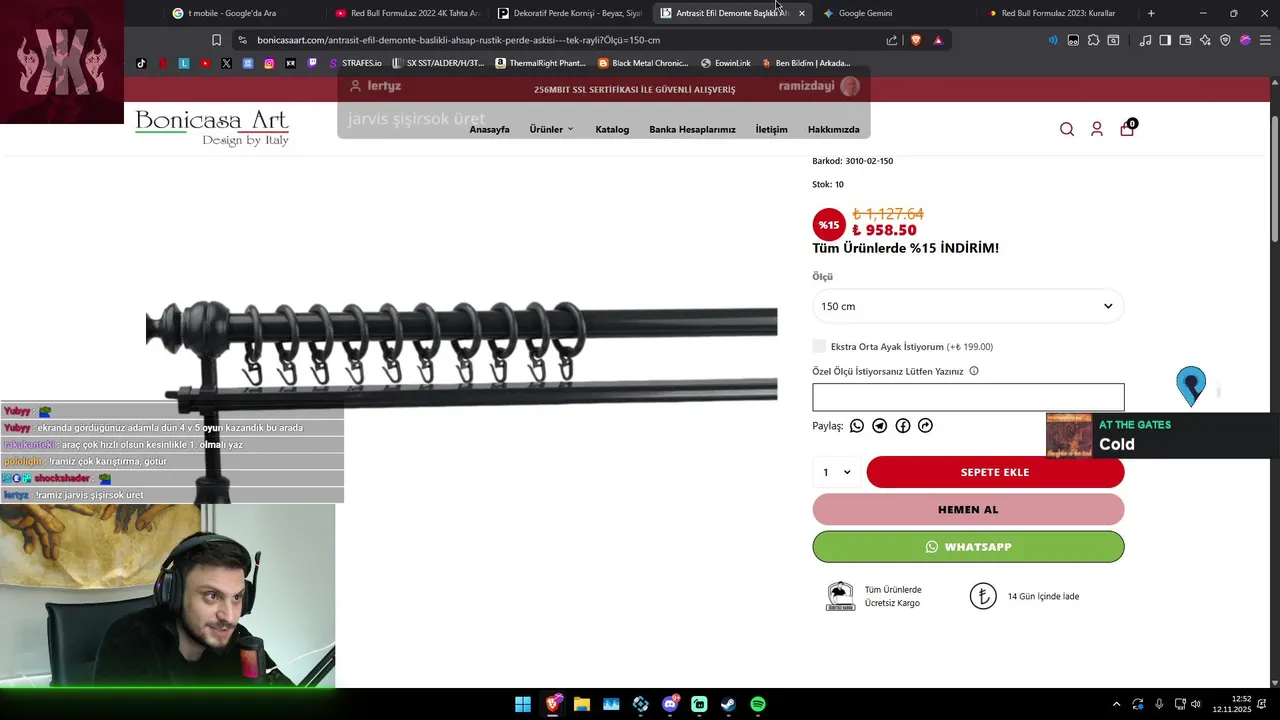
Task: Click the taskbar clock showing 12:52
Action: pyautogui.click(x=1231, y=704)
